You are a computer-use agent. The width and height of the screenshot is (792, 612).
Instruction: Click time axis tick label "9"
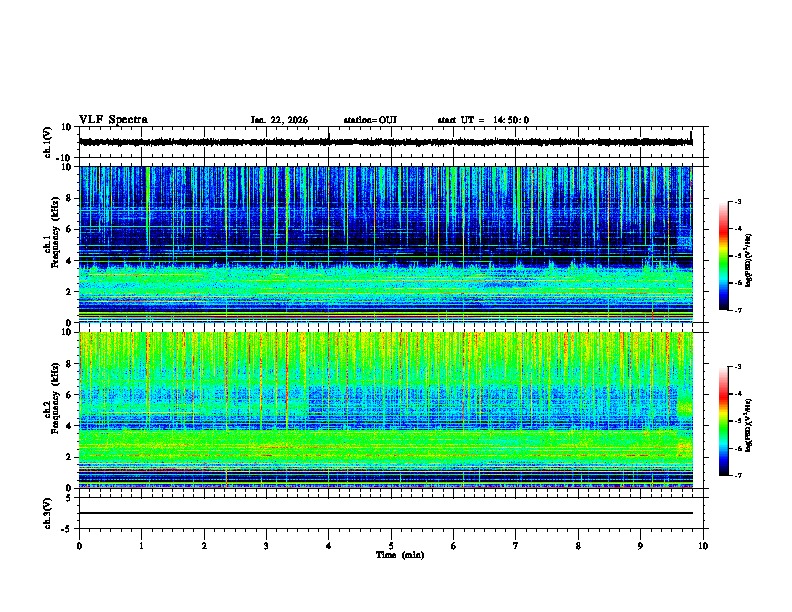click(x=640, y=546)
